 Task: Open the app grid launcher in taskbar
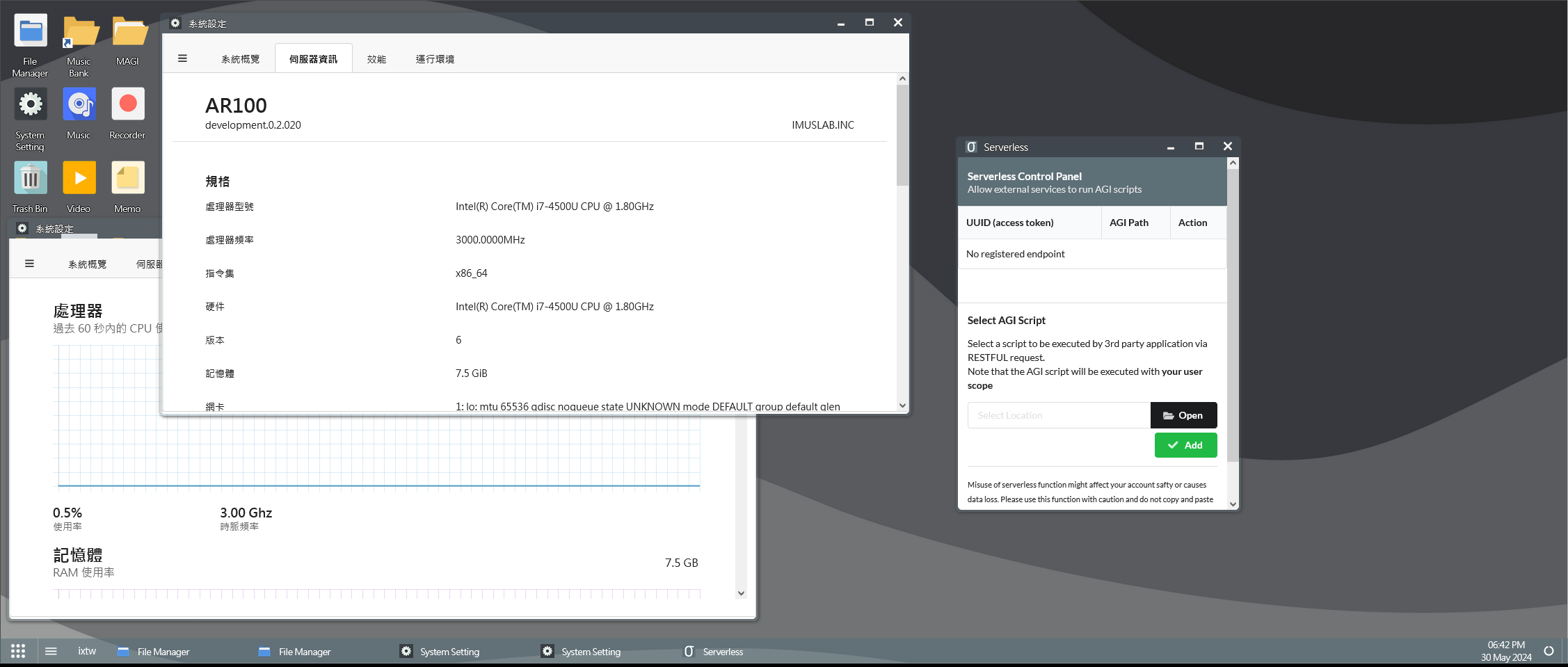(18, 651)
